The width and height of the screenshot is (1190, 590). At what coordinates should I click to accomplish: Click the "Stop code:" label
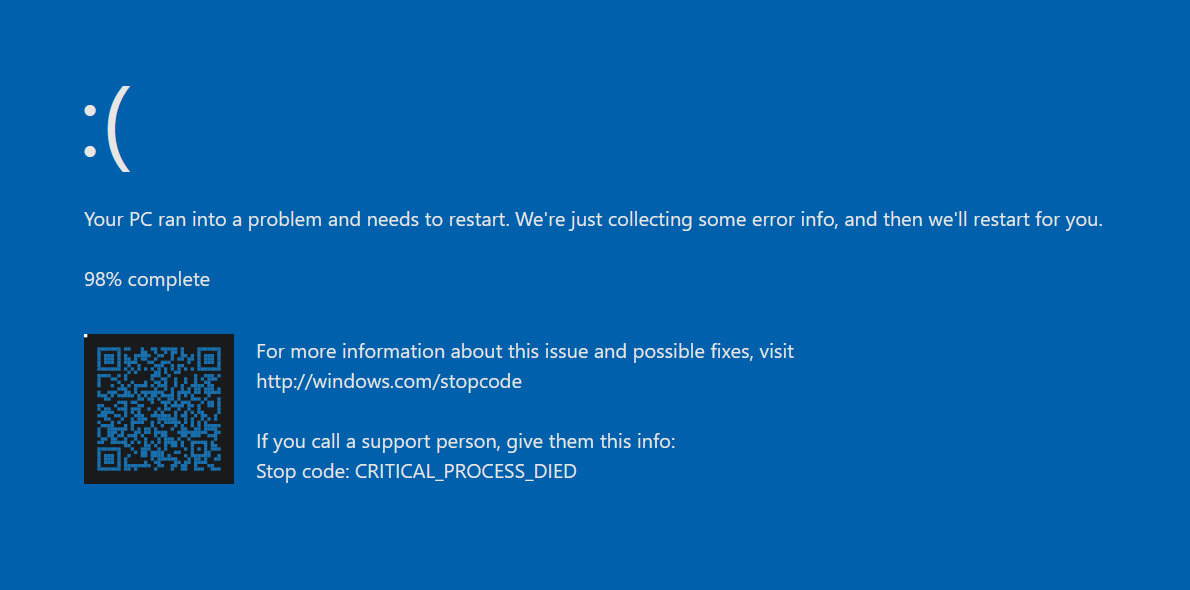point(303,471)
